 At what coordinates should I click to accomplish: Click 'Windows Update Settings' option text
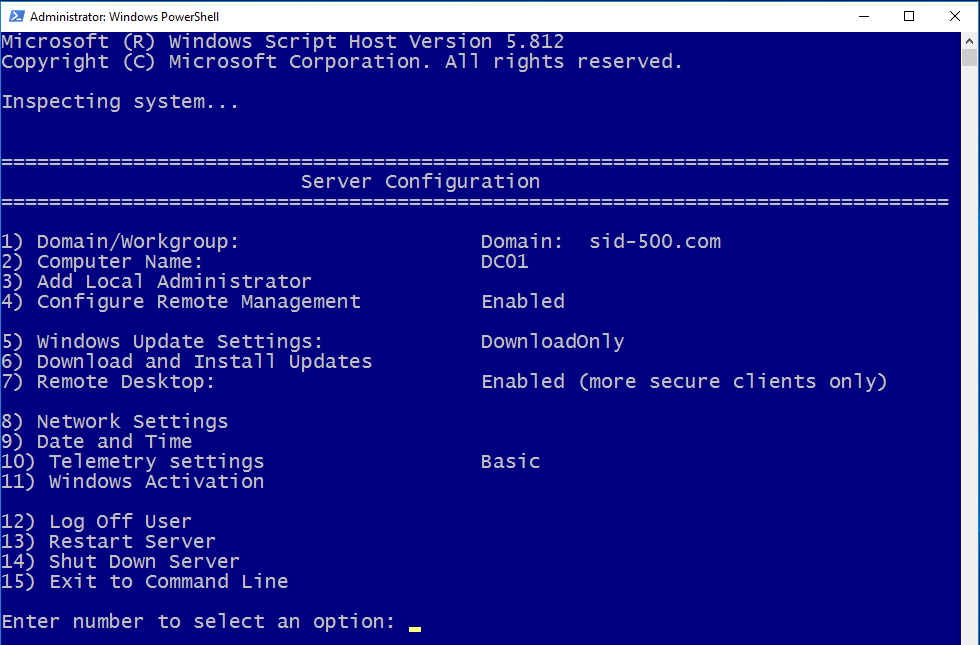(180, 342)
